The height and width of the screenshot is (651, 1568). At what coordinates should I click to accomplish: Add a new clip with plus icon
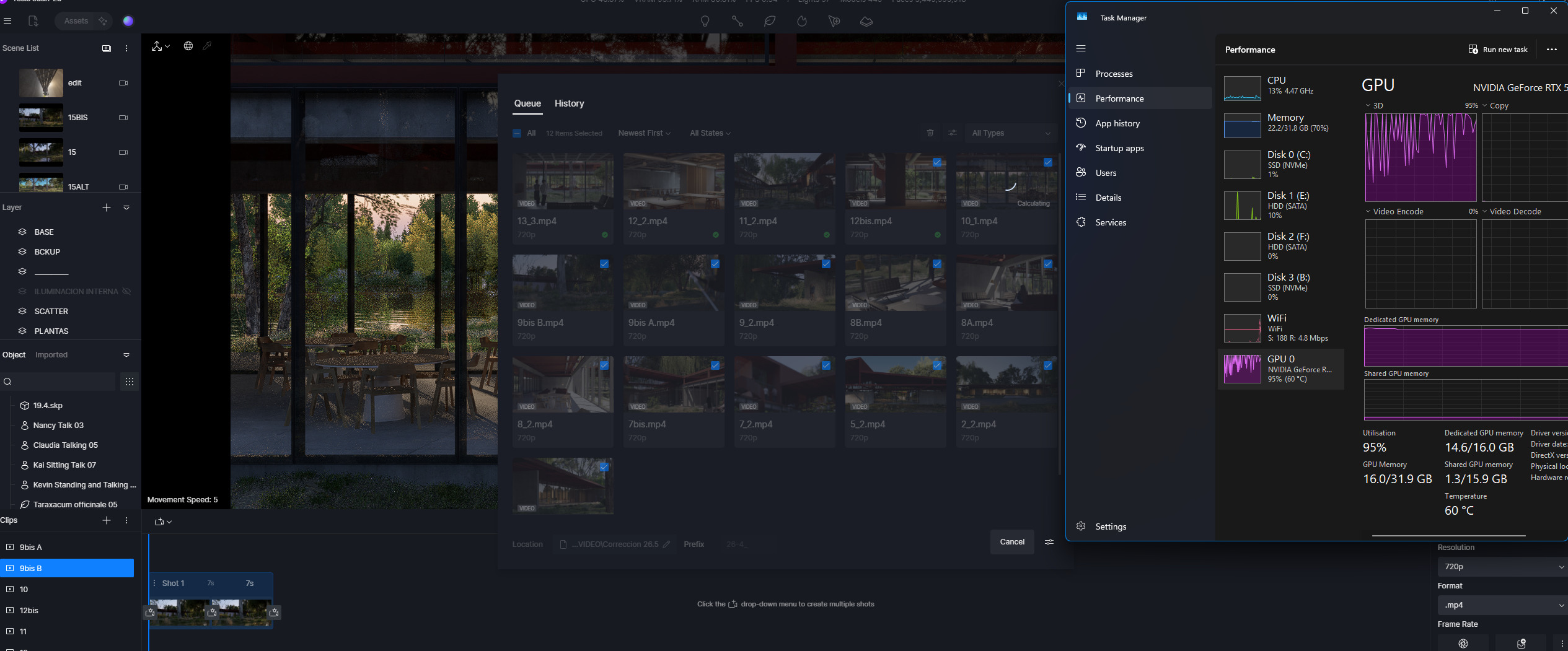(107, 520)
